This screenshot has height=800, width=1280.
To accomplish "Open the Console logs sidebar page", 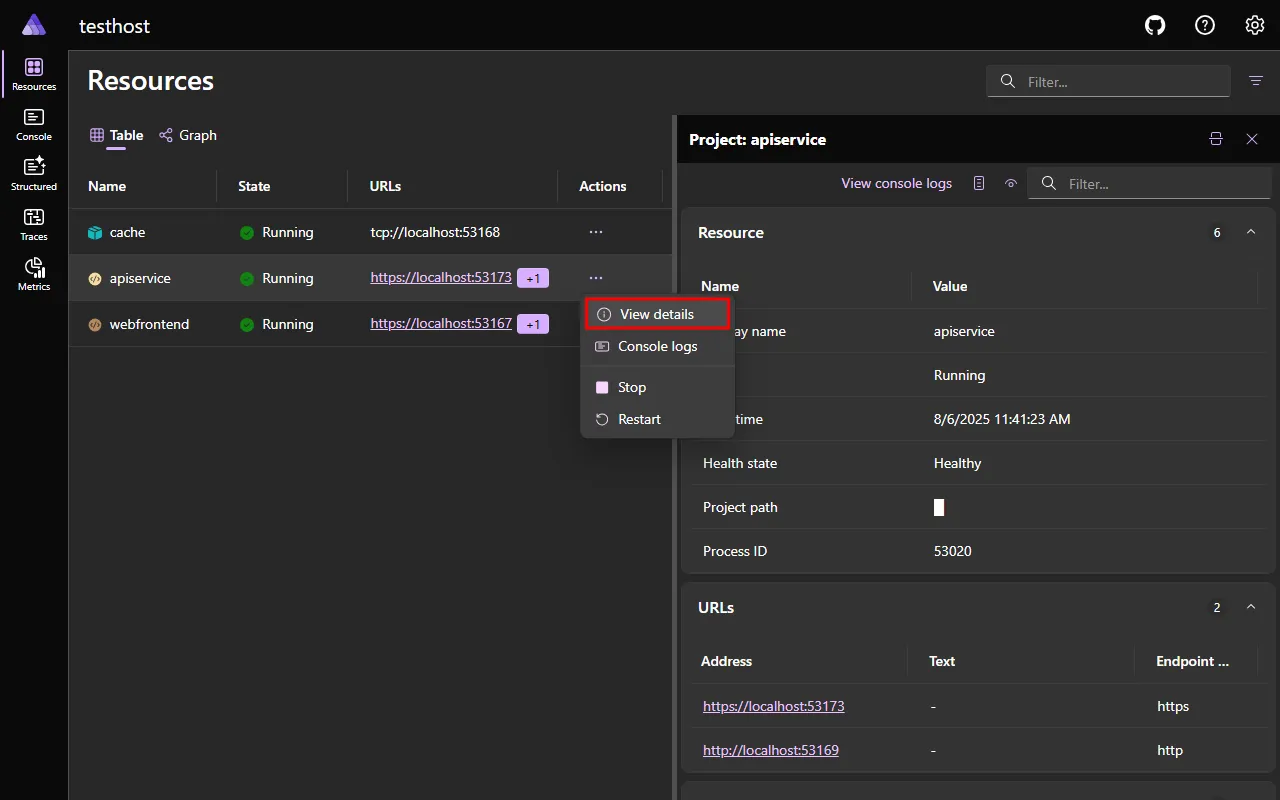I will pos(33,123).
